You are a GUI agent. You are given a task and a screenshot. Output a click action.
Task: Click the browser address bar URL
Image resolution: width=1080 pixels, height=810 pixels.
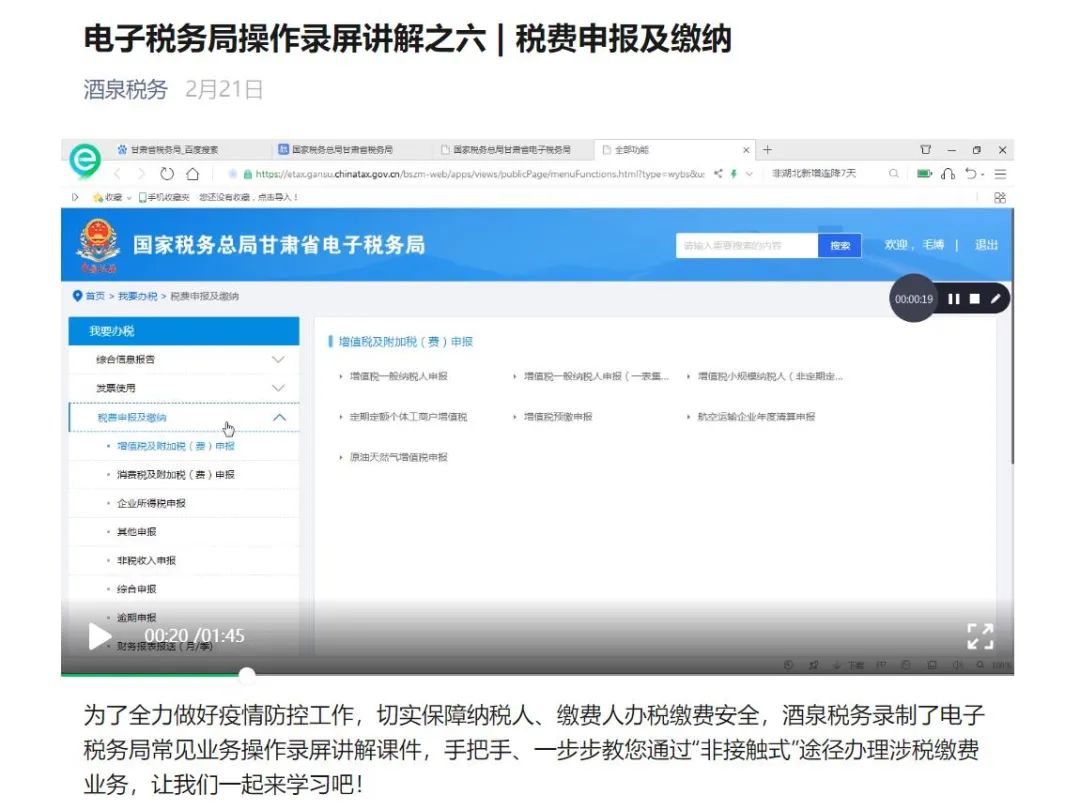(480, 174)
